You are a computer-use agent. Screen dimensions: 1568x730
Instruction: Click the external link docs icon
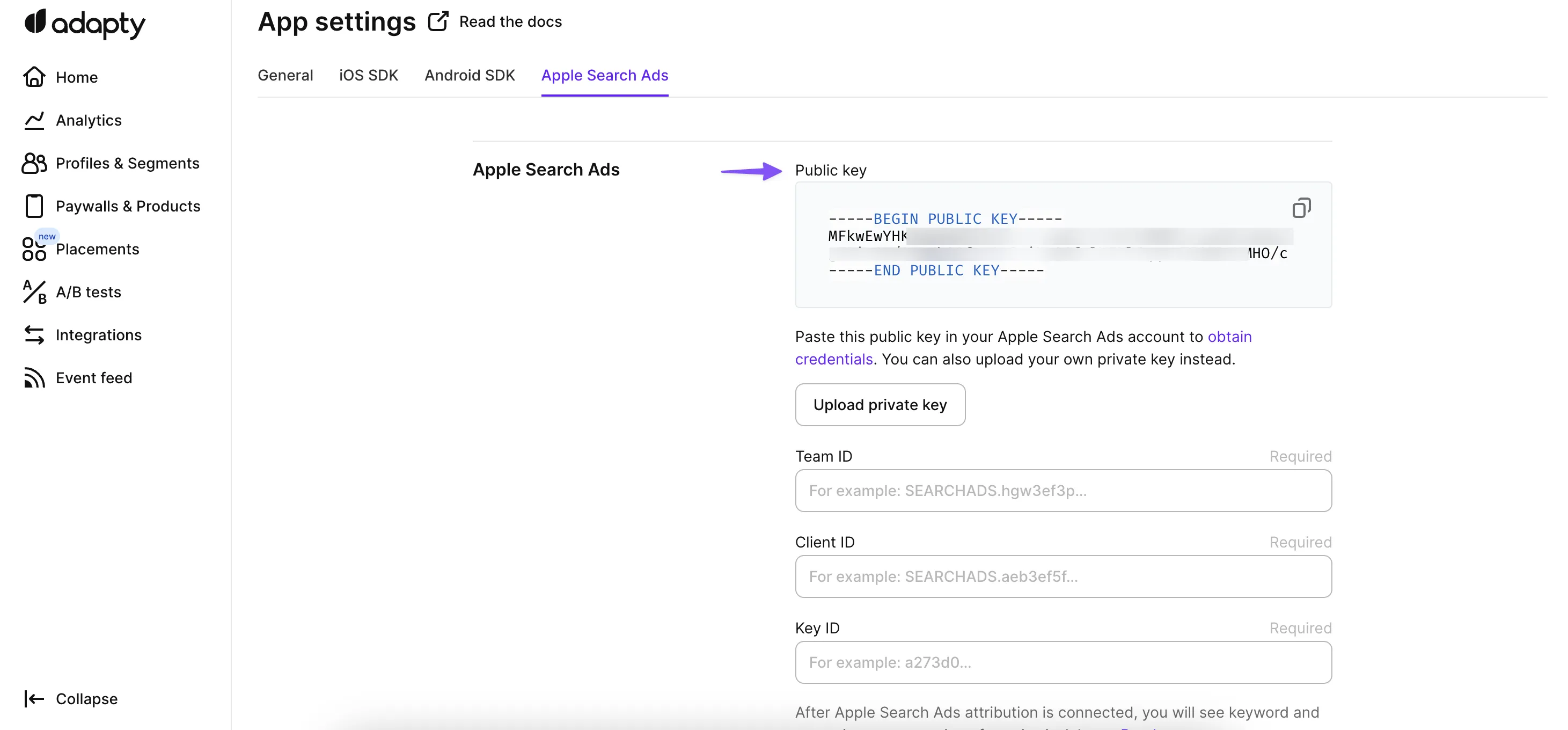(438, 21)
